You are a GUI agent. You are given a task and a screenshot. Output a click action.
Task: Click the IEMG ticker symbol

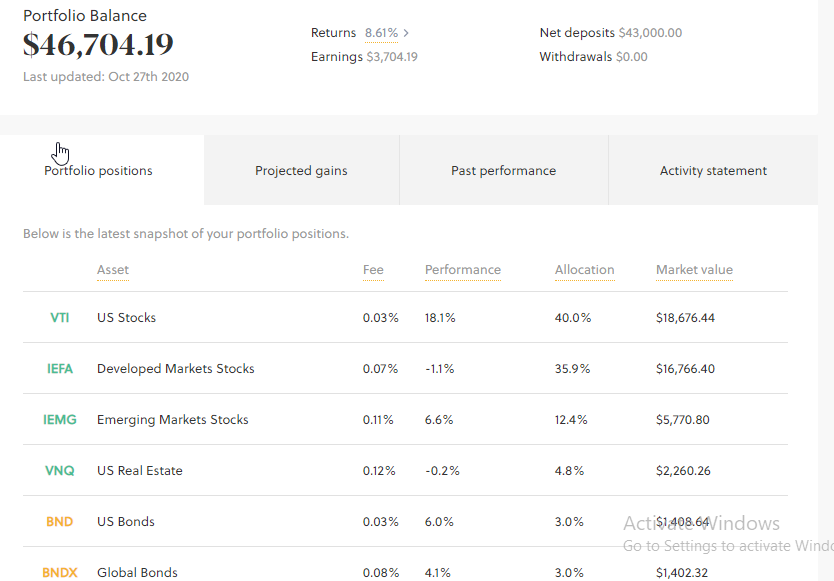click(60, 420)
